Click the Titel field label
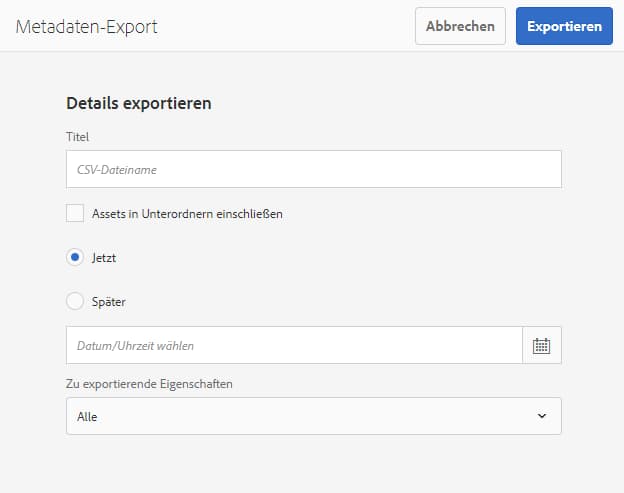Viewport: 624px width, 493px height. coord(77,137)
